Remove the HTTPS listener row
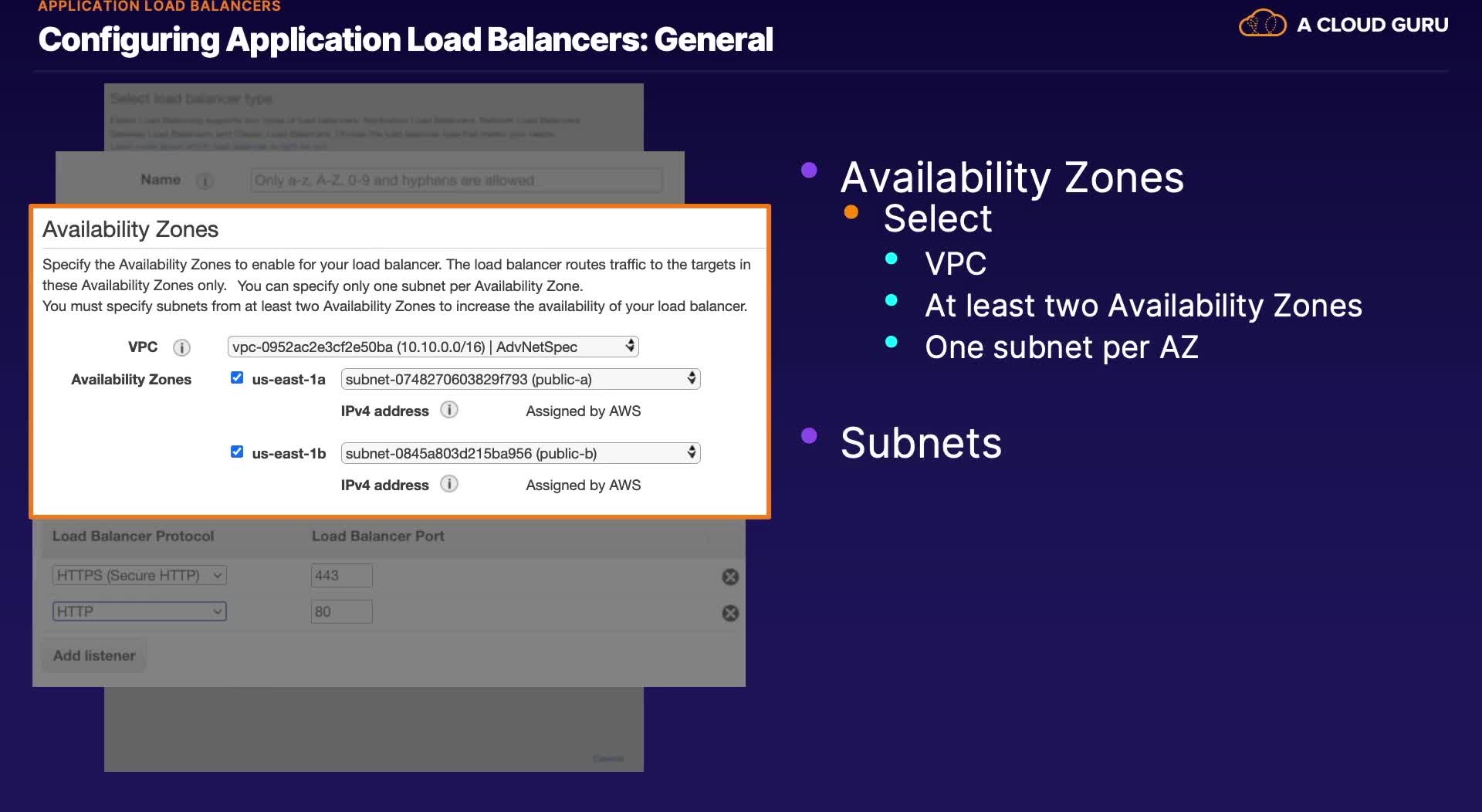This screenshot has width=1482, height=812. point(730,577)
